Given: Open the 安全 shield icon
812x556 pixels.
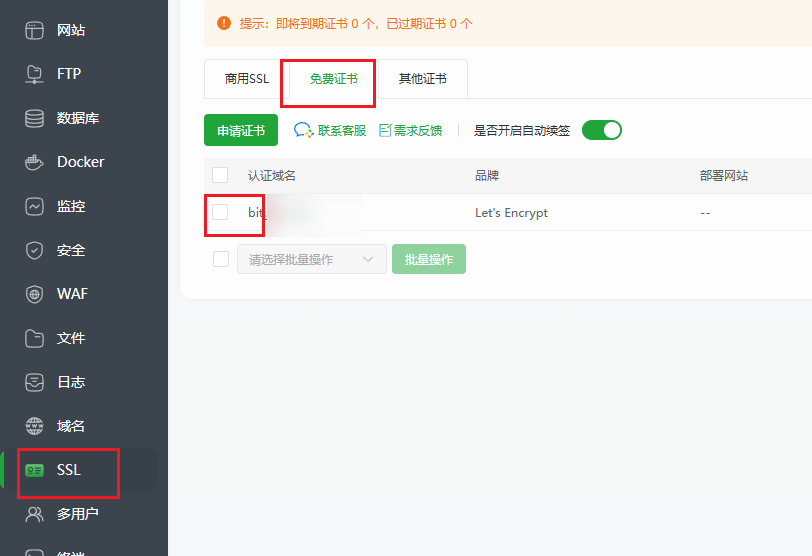Looking at the screenshot, I should (x=34, y=250).
